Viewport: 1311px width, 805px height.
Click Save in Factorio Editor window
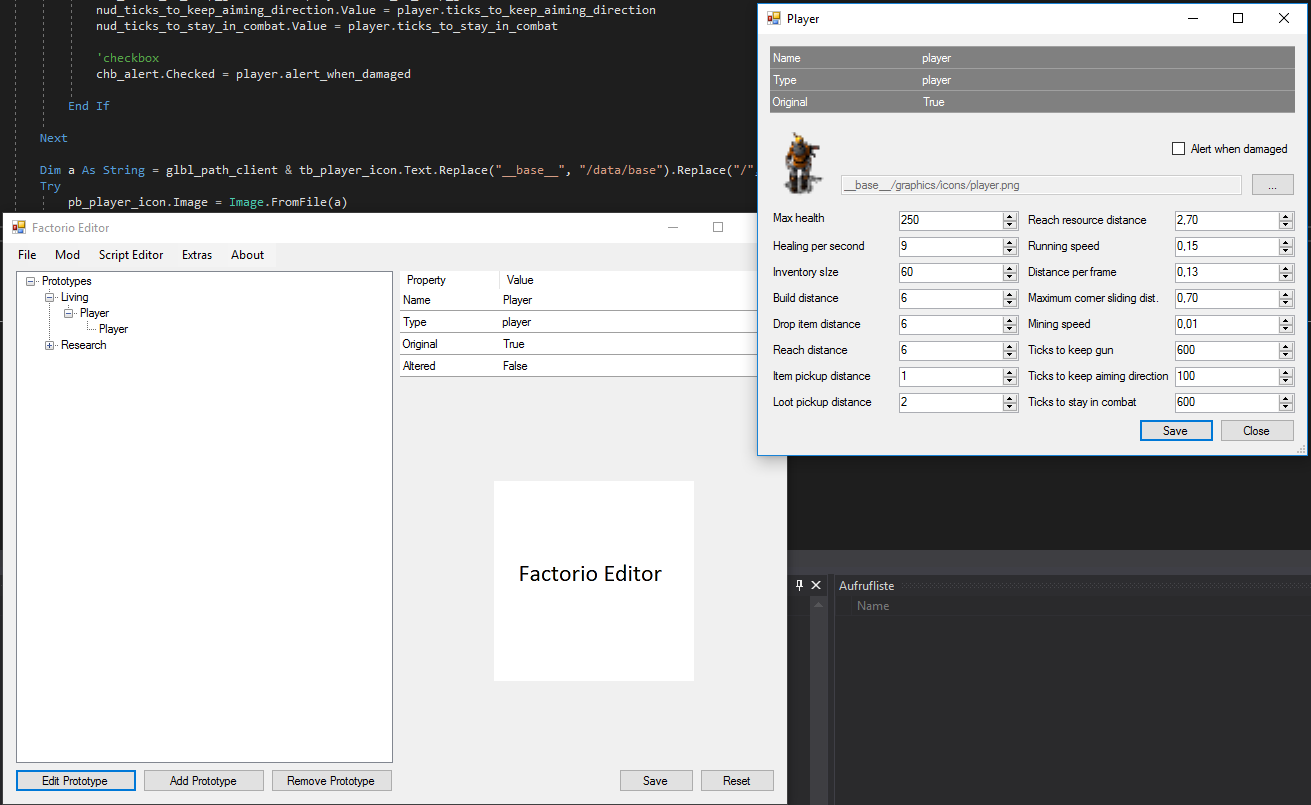(x=656, y=781)
